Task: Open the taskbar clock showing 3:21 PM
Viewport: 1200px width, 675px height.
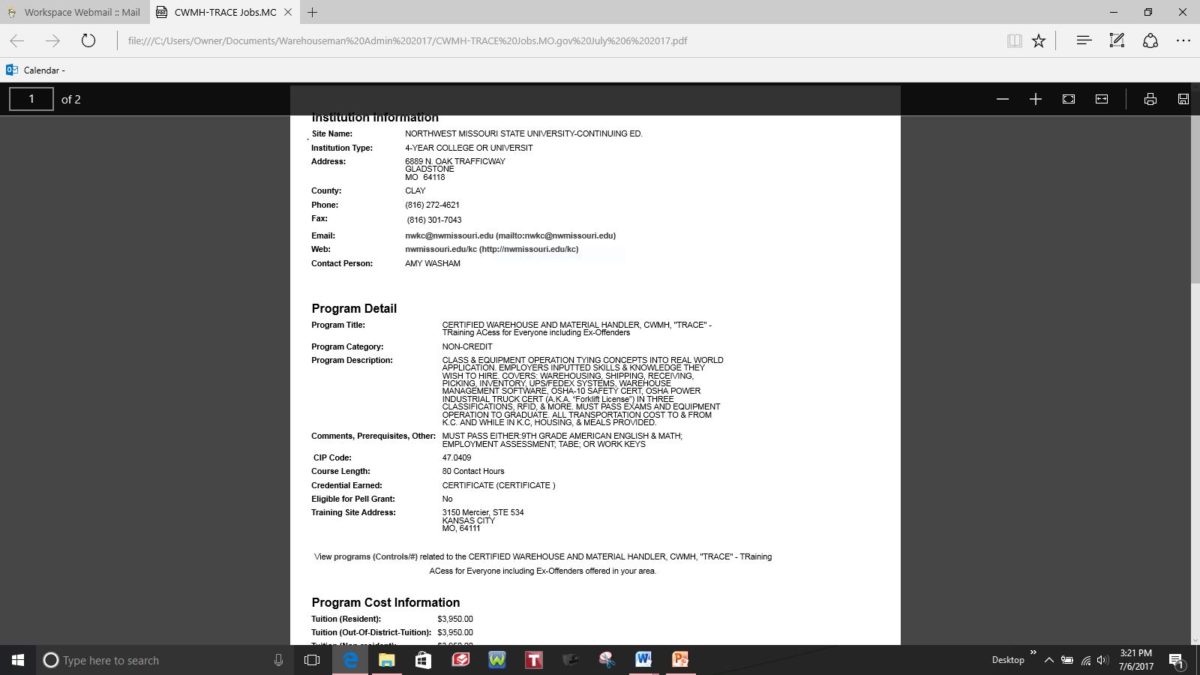Action: tap(1138, 660)
